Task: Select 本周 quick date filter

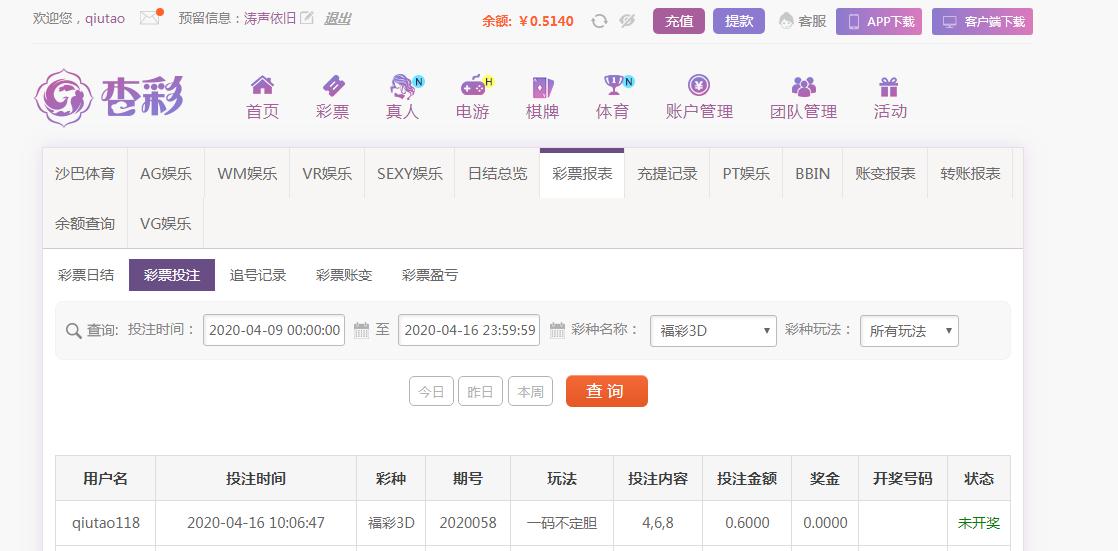Action: [530, 392]
